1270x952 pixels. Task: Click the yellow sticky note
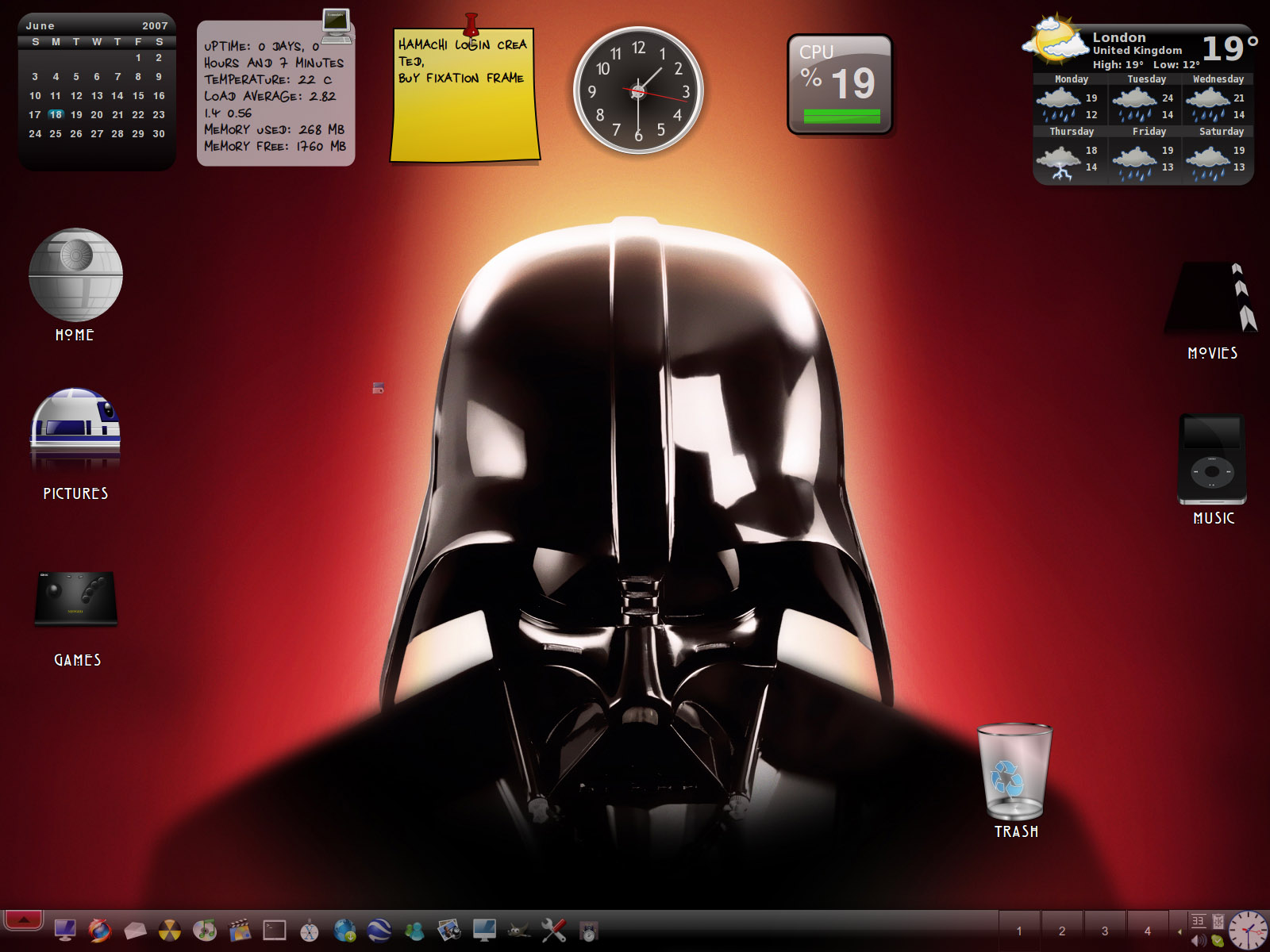[x=465, y=95]
